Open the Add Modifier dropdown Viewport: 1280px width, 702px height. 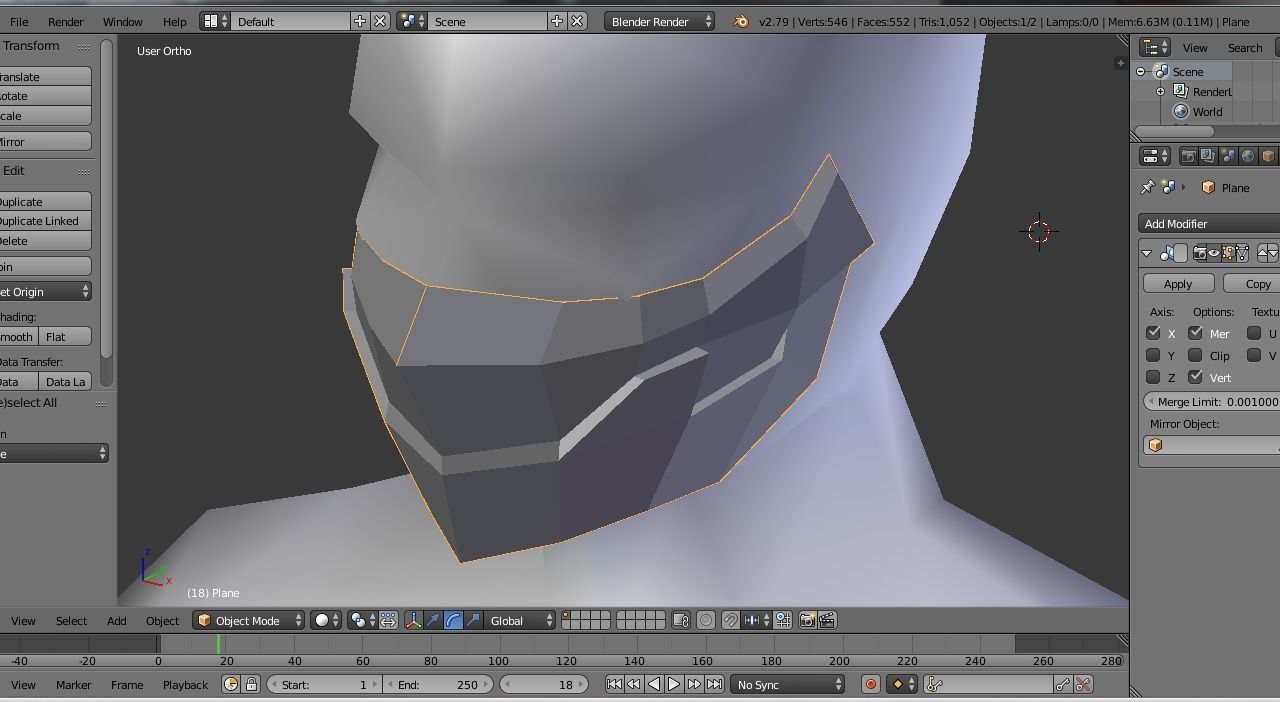[1209, 224]
